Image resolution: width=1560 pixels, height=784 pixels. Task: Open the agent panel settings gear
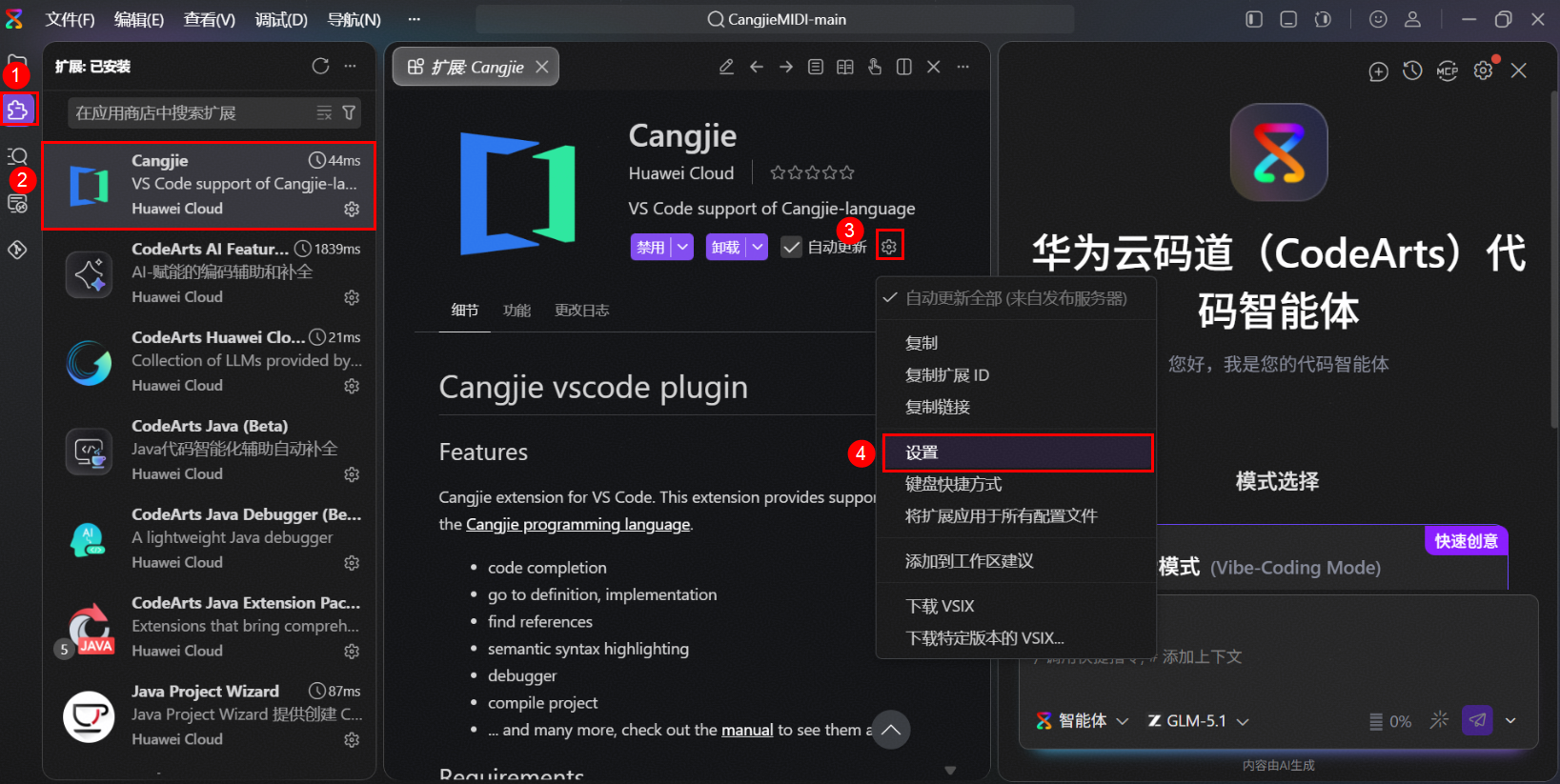pos(1483,70)
